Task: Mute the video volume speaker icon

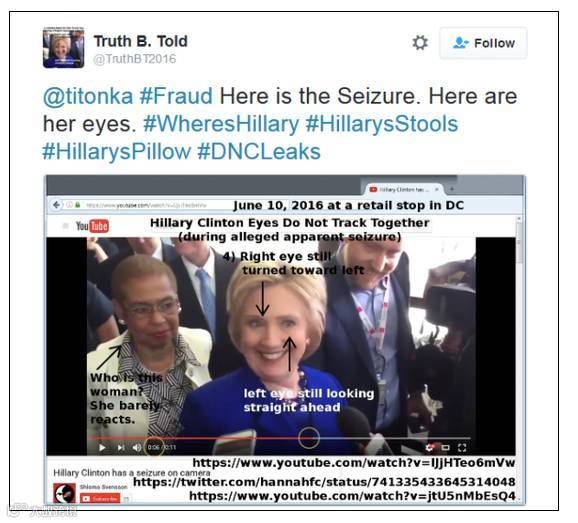Action: coord(136,447)
